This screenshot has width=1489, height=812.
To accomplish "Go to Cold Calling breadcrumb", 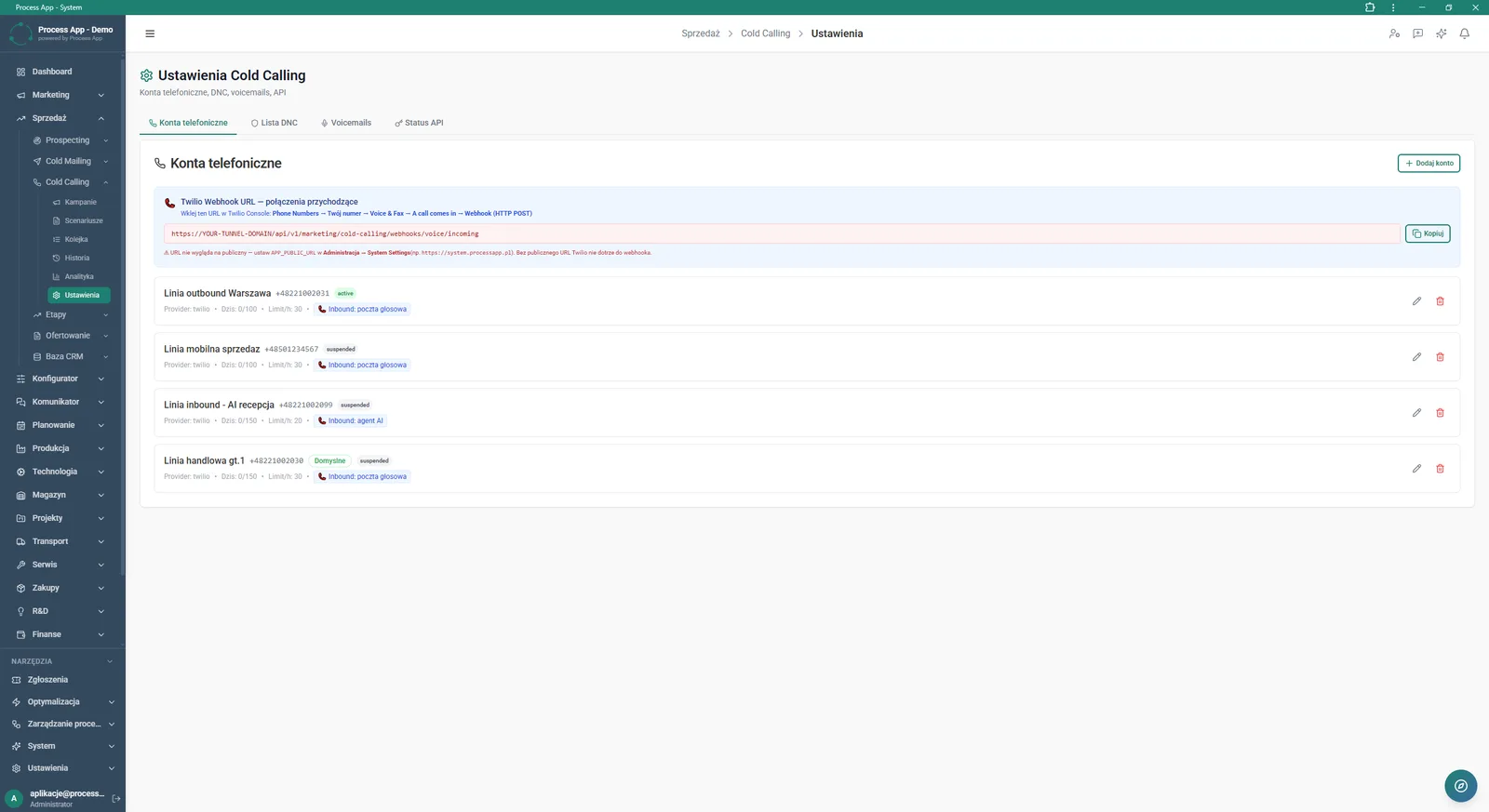I will click(x=765, y=33).
